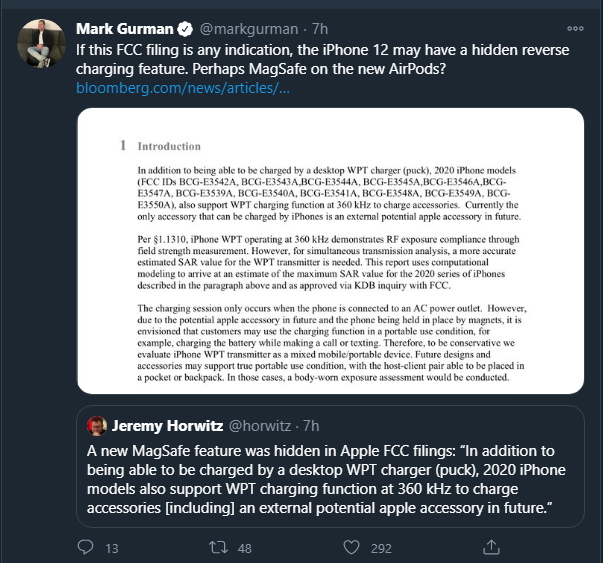
Task: Like the tweet with the heart icon
Action: point(351,547)
